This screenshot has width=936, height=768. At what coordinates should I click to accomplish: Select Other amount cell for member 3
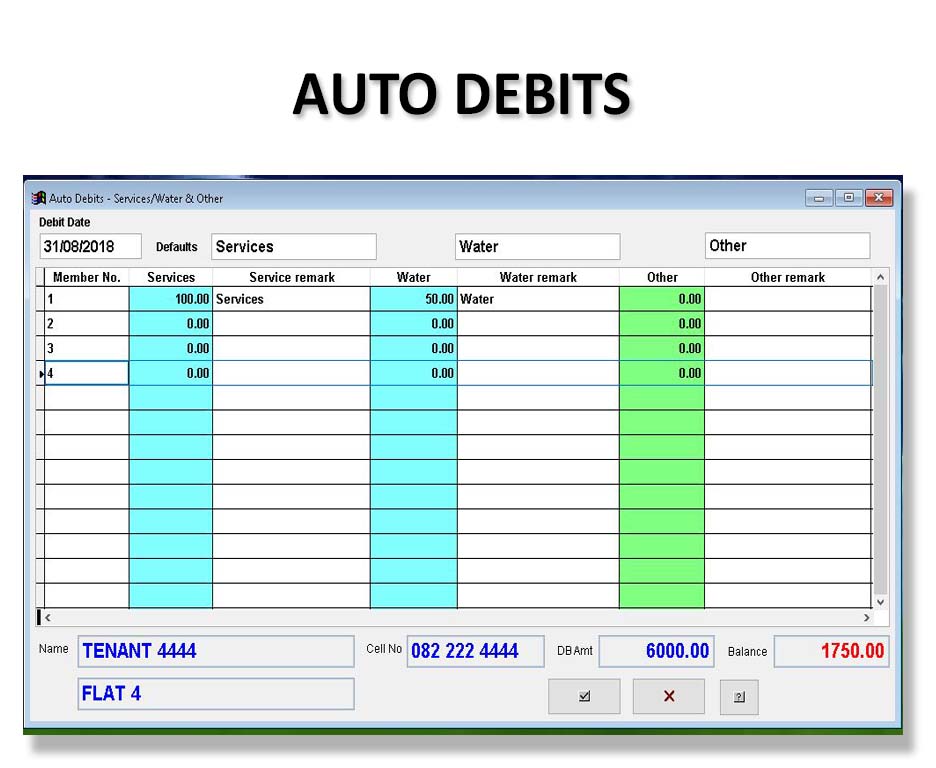point(661,349)
